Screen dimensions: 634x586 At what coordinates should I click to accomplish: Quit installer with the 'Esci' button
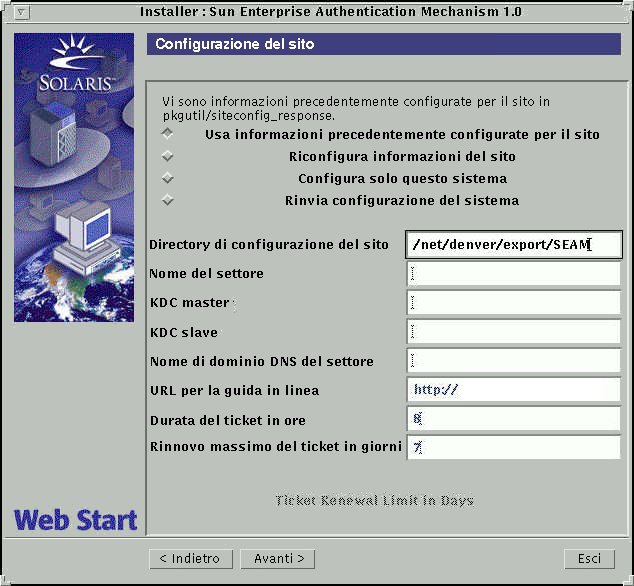pos(590,559)
